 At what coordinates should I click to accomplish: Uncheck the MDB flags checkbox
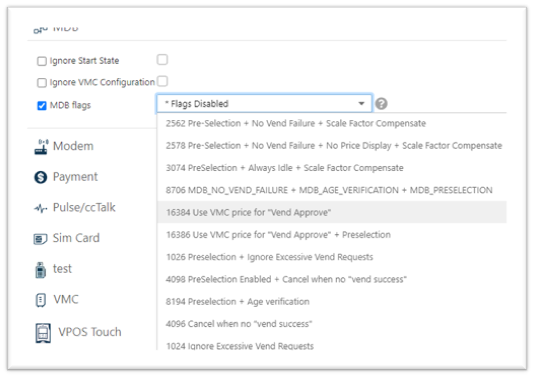[42, 106]
